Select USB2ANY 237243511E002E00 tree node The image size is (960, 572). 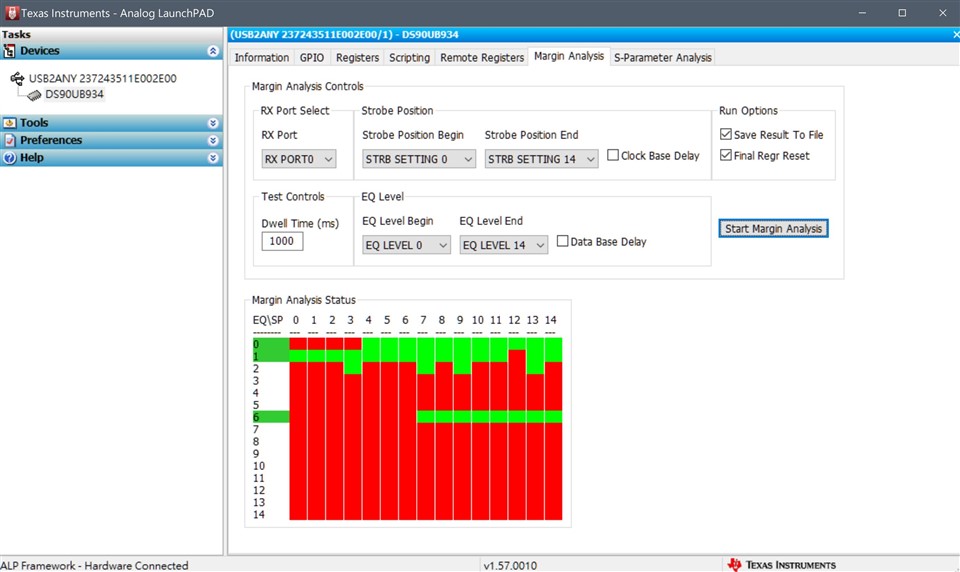click(102, 78)
